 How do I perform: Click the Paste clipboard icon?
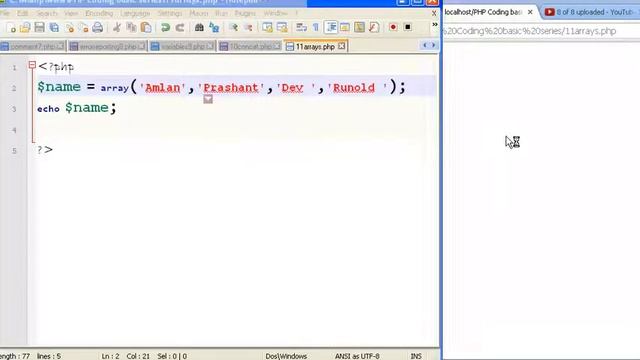(146, 28)
